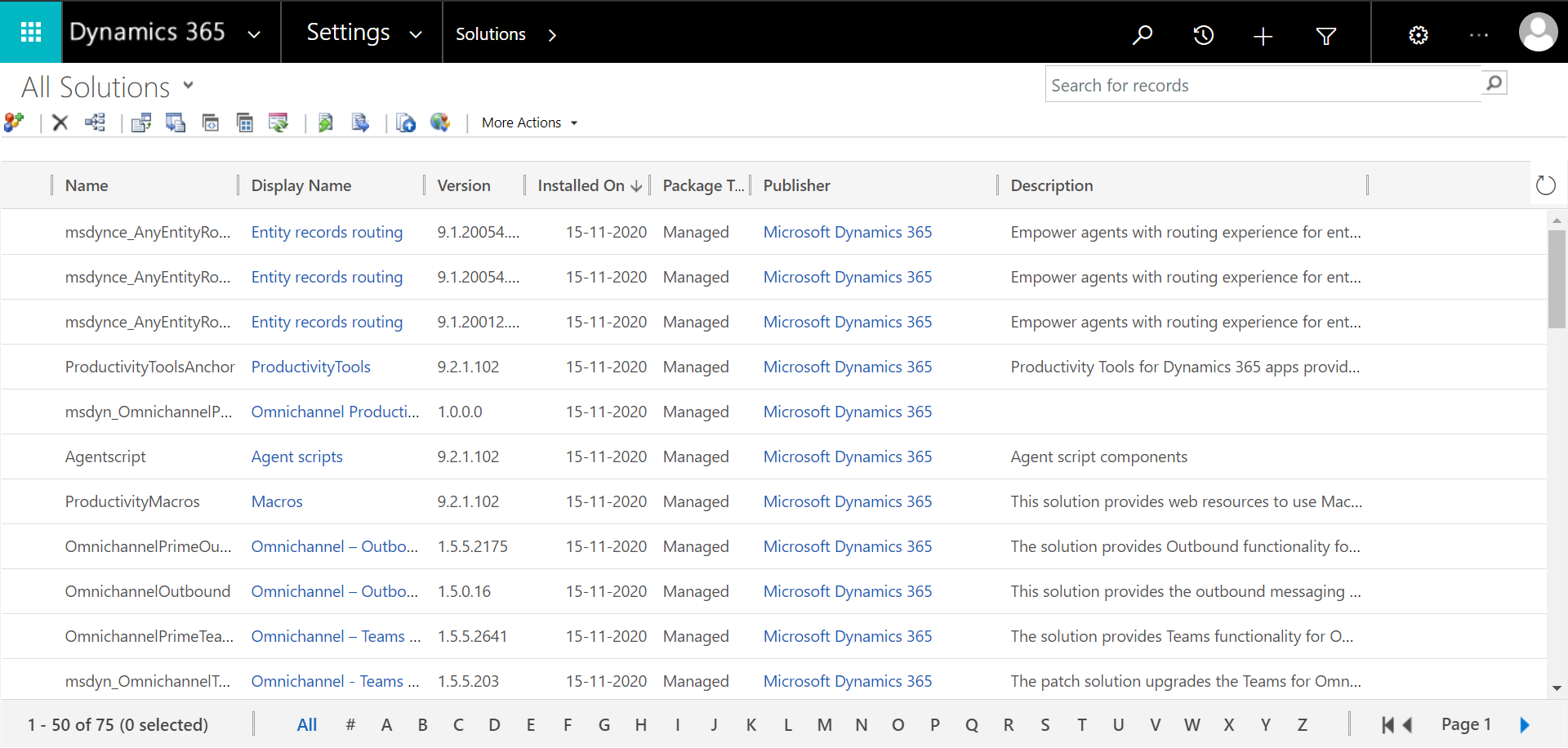Screen dimensions: 1568x748
Task: Filter records starting with letter M
Action: (x=825, y=724)
